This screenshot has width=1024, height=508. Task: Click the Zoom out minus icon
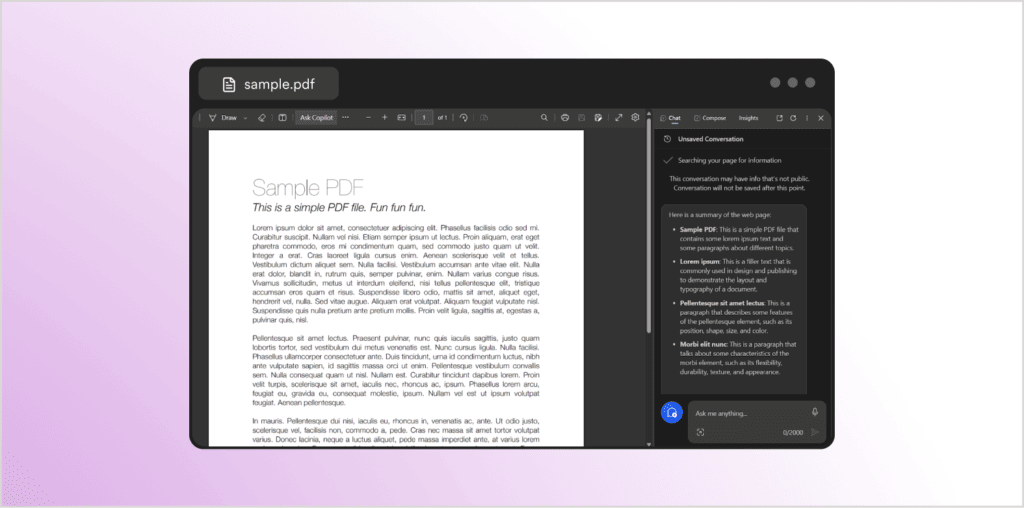(x=368, y=118)
